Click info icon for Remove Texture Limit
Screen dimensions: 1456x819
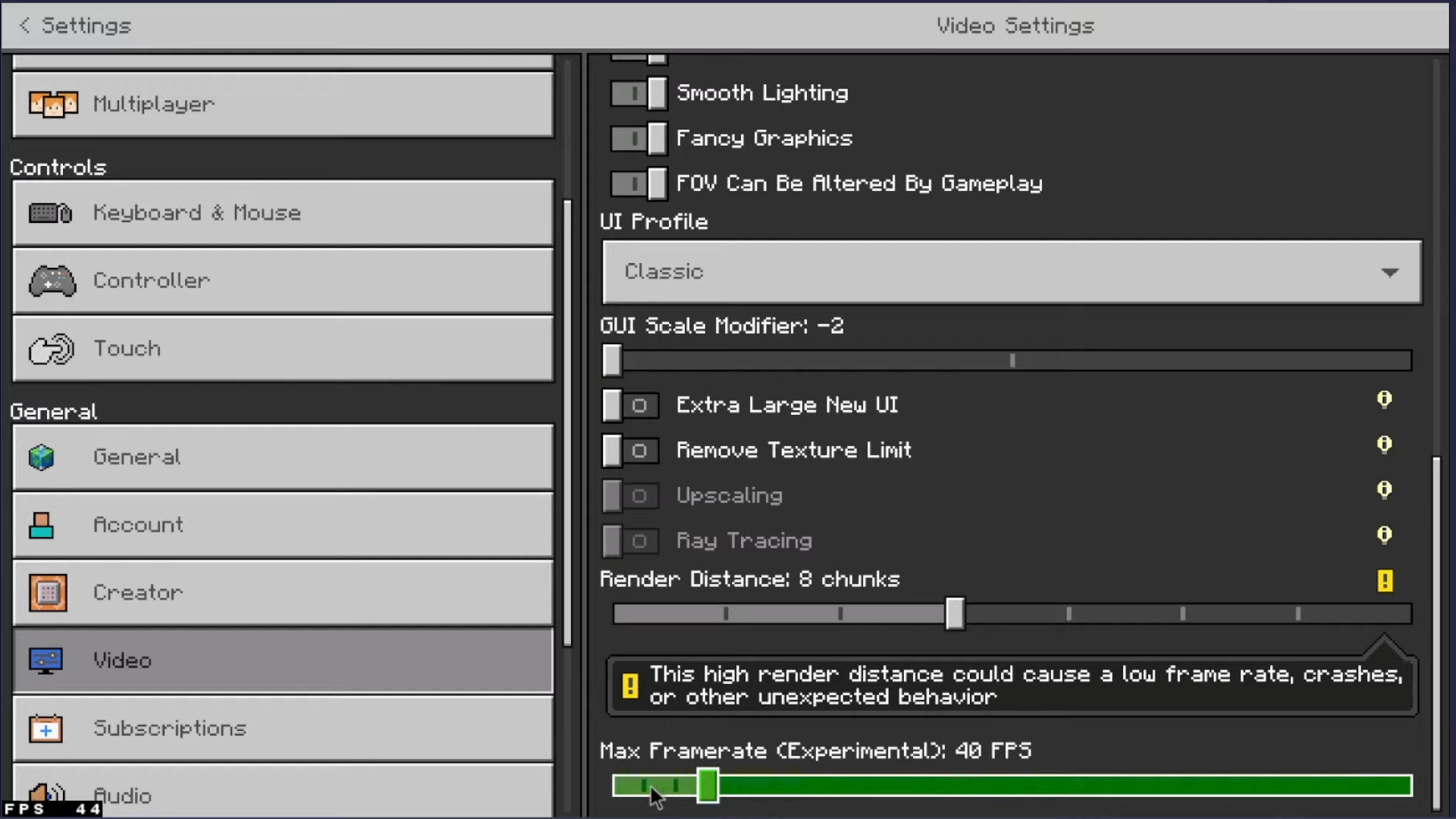click(x=1385, y=444)
